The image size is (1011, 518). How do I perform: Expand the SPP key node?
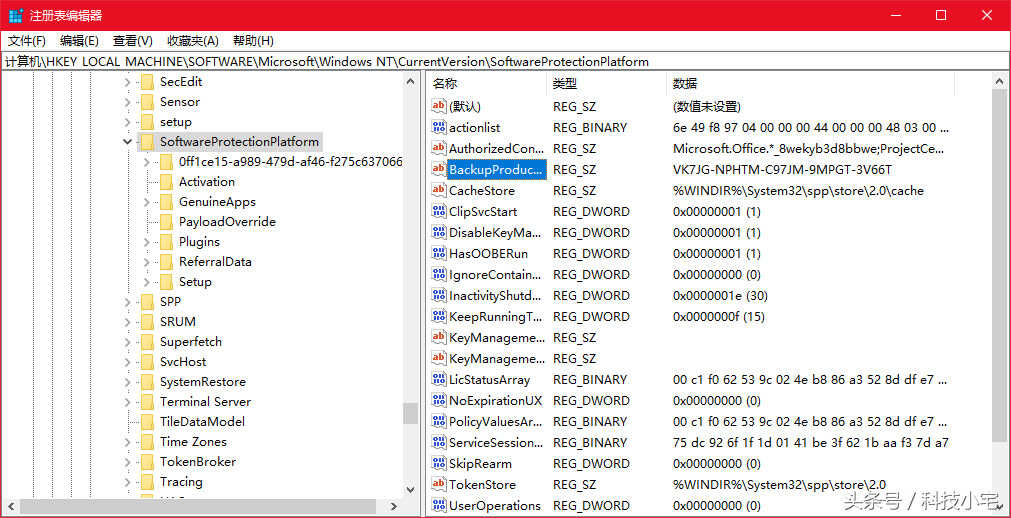point(128,302)
